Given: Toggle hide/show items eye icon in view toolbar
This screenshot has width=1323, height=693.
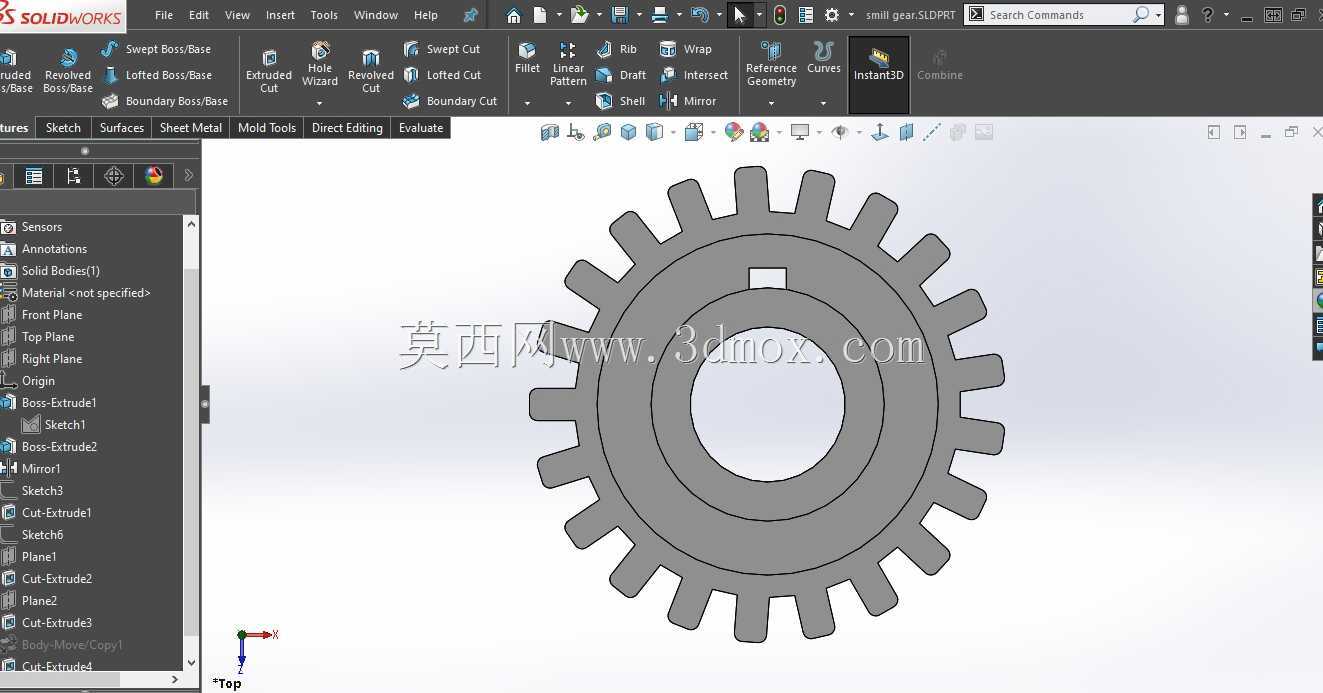Looking at the screenshot, I should tap(840, 132).
